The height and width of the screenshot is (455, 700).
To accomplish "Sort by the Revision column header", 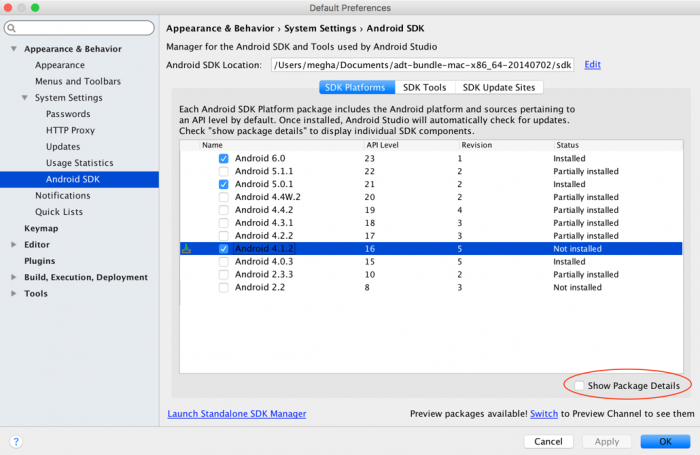I will click(x=506, y=145).
